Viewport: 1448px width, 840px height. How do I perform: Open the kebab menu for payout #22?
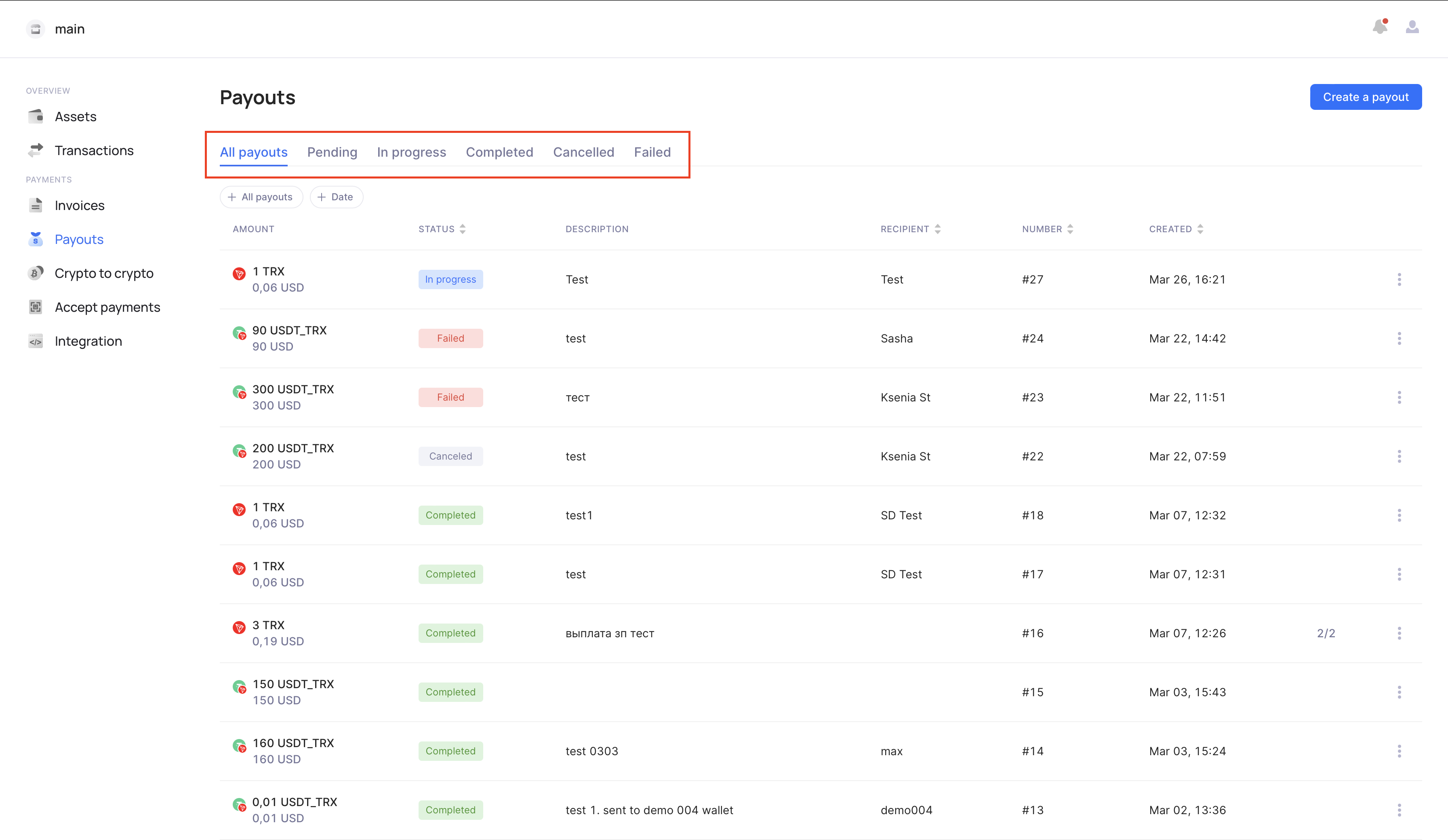(1399, 456)
